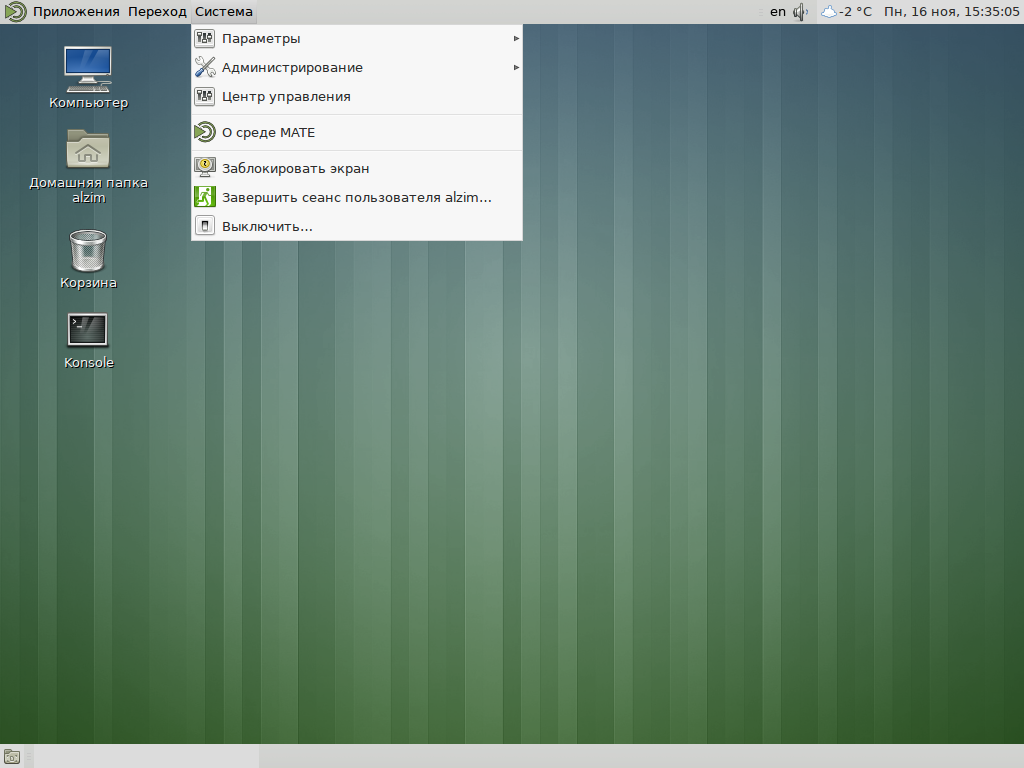The image size is (1024, 768).
Task: Click the volume speaker icon in panel
Action: click(800, 12)
